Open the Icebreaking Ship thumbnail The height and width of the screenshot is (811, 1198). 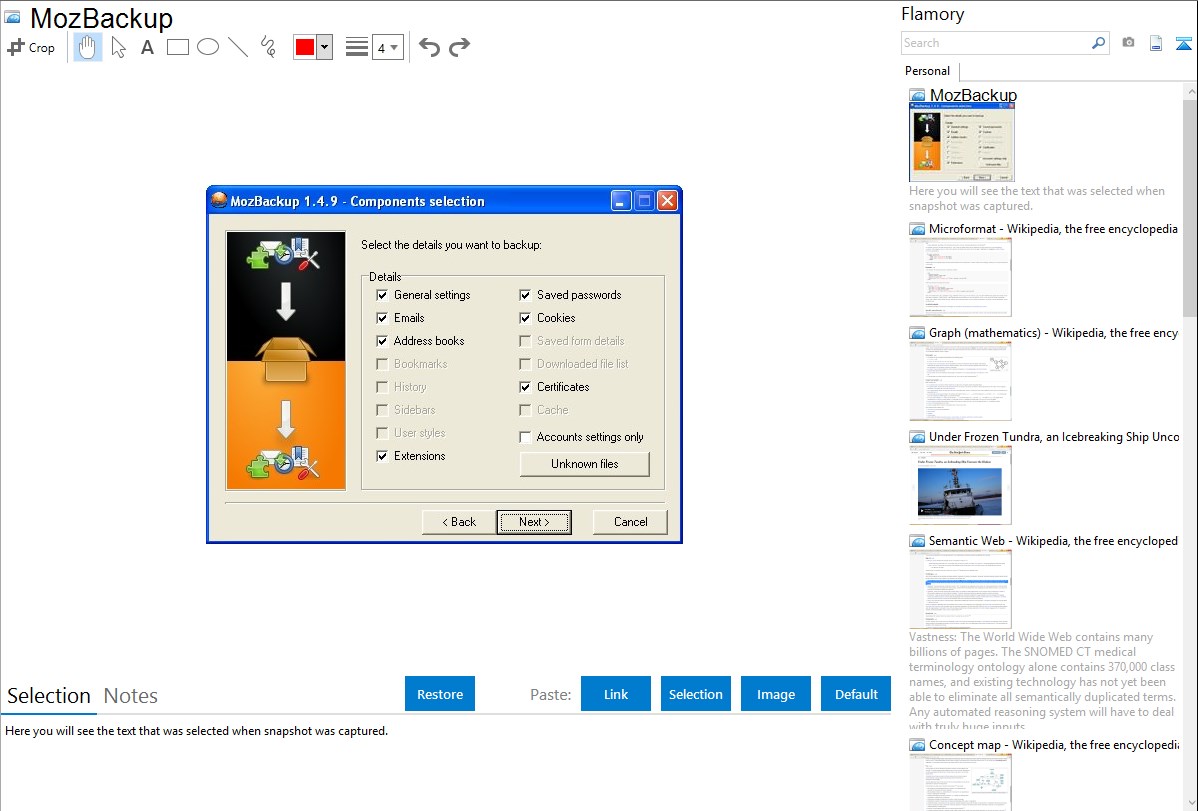pos(960,485)
